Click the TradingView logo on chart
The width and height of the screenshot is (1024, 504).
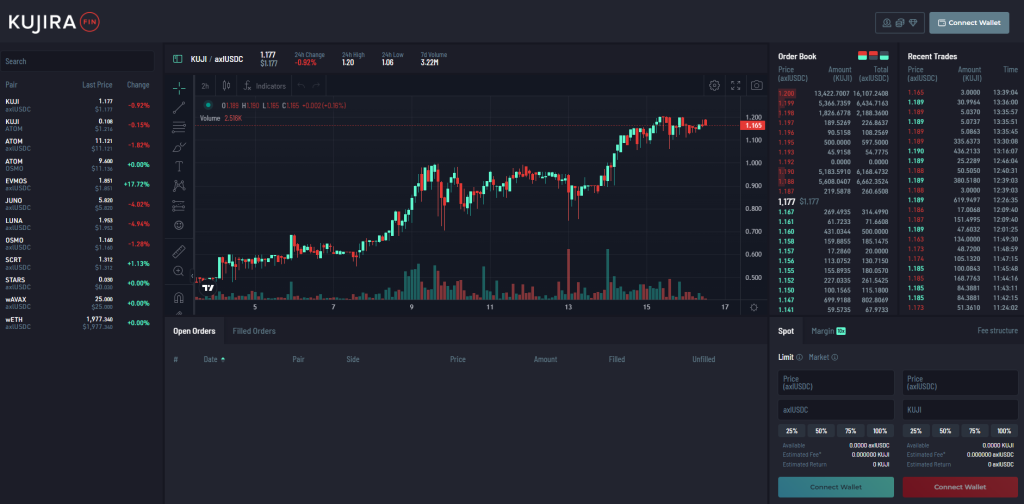(208, 287)
